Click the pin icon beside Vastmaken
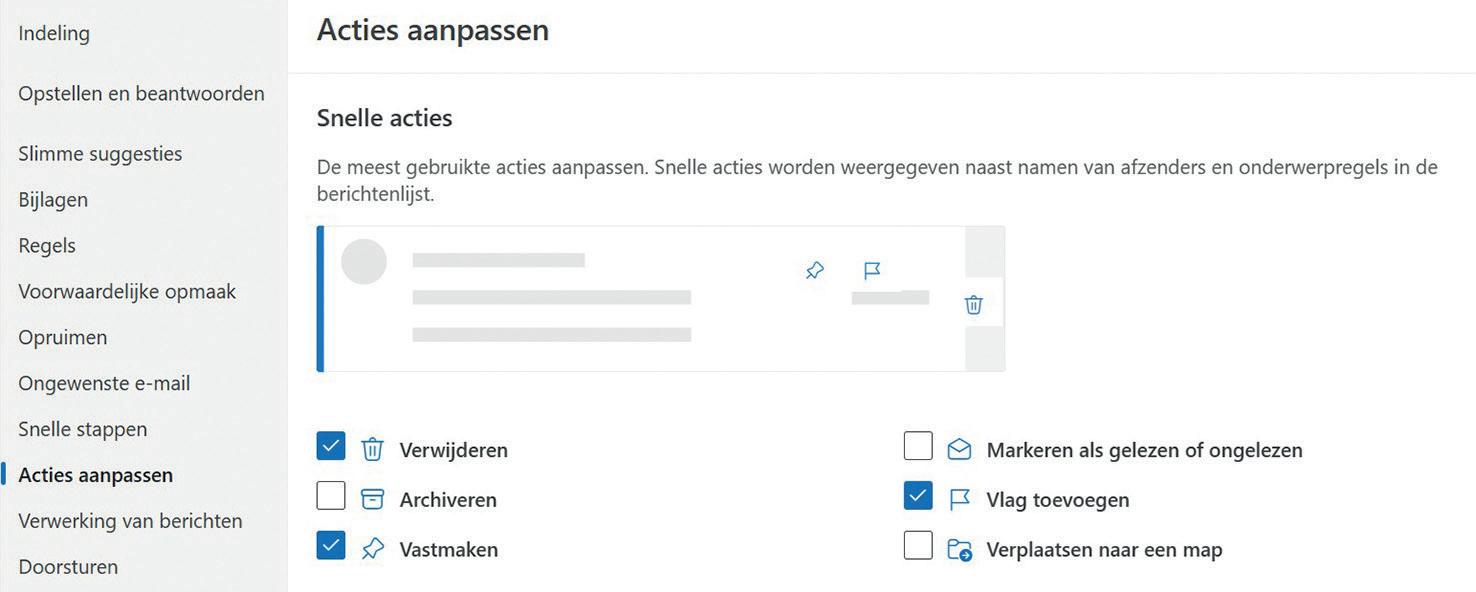The width and height of the screenshot is (1476, 592). coord(372,549)
